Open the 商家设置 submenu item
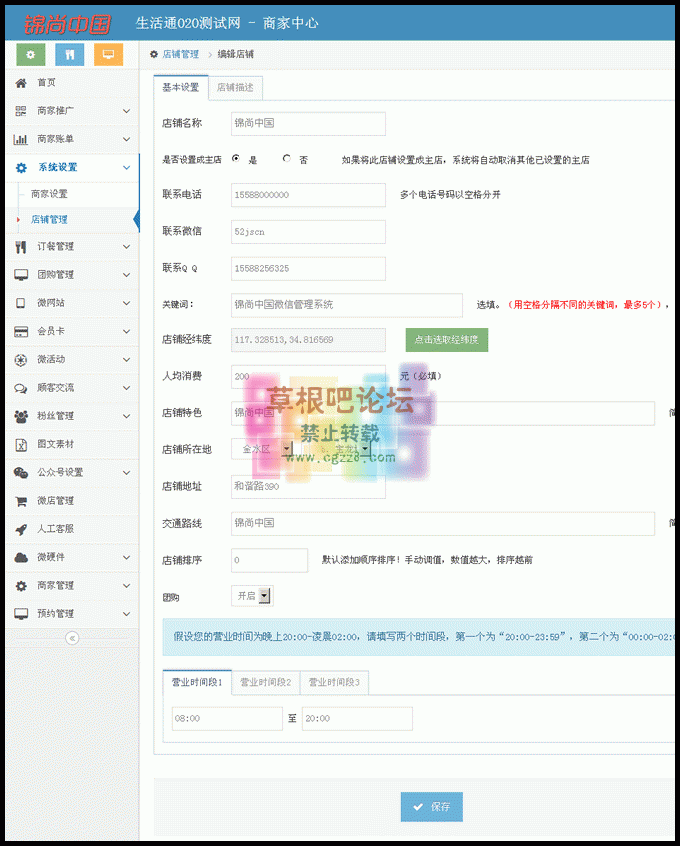The height and width of the screenshot is (846, 680). coord(50,194)
